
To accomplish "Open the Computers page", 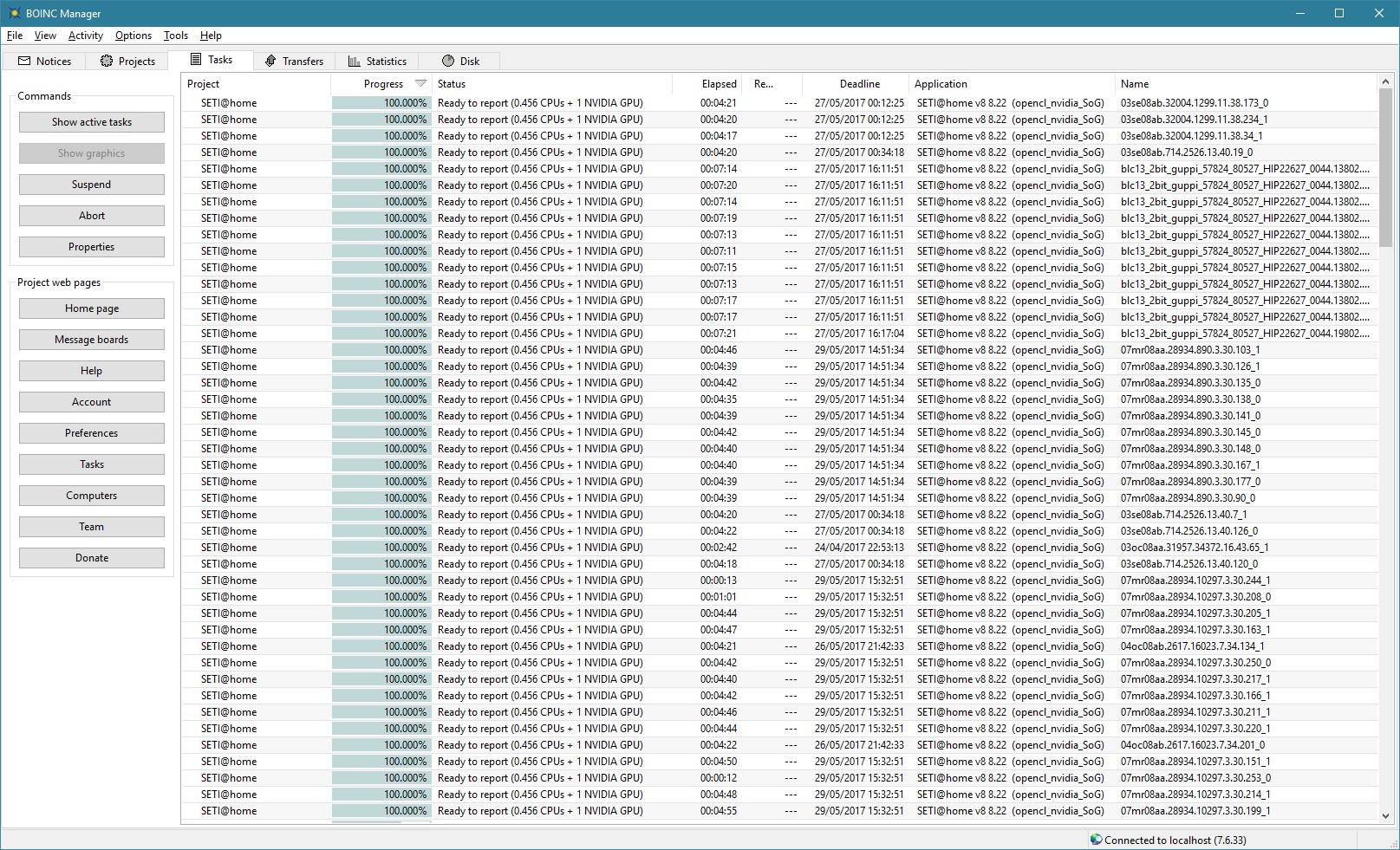I will [92, 496].
